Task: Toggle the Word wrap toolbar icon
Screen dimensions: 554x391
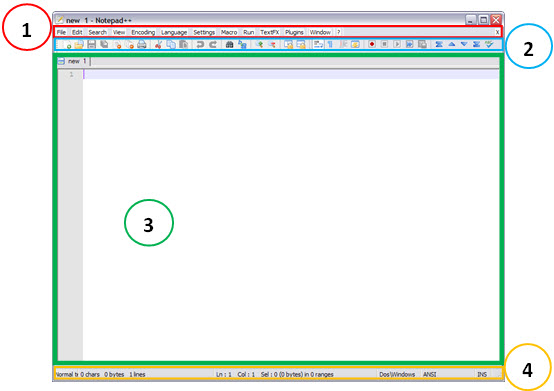Action: 318,44
